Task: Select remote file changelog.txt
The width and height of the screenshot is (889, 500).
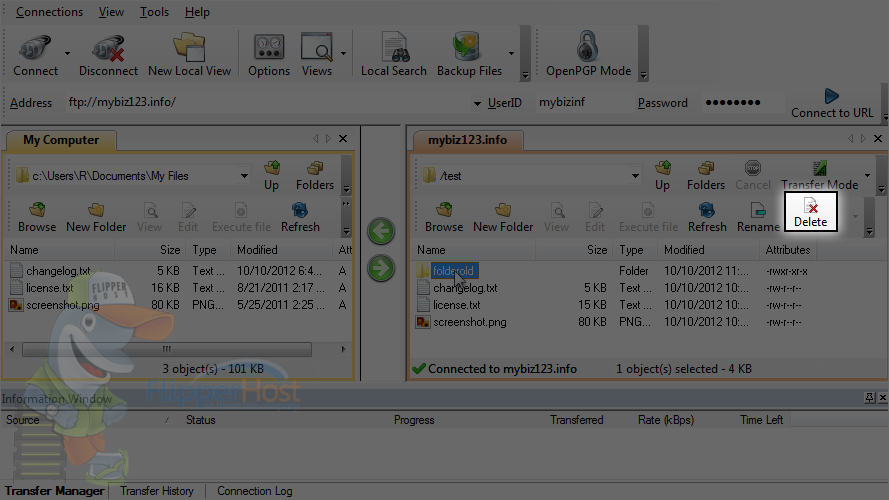Action: [465, 288]
